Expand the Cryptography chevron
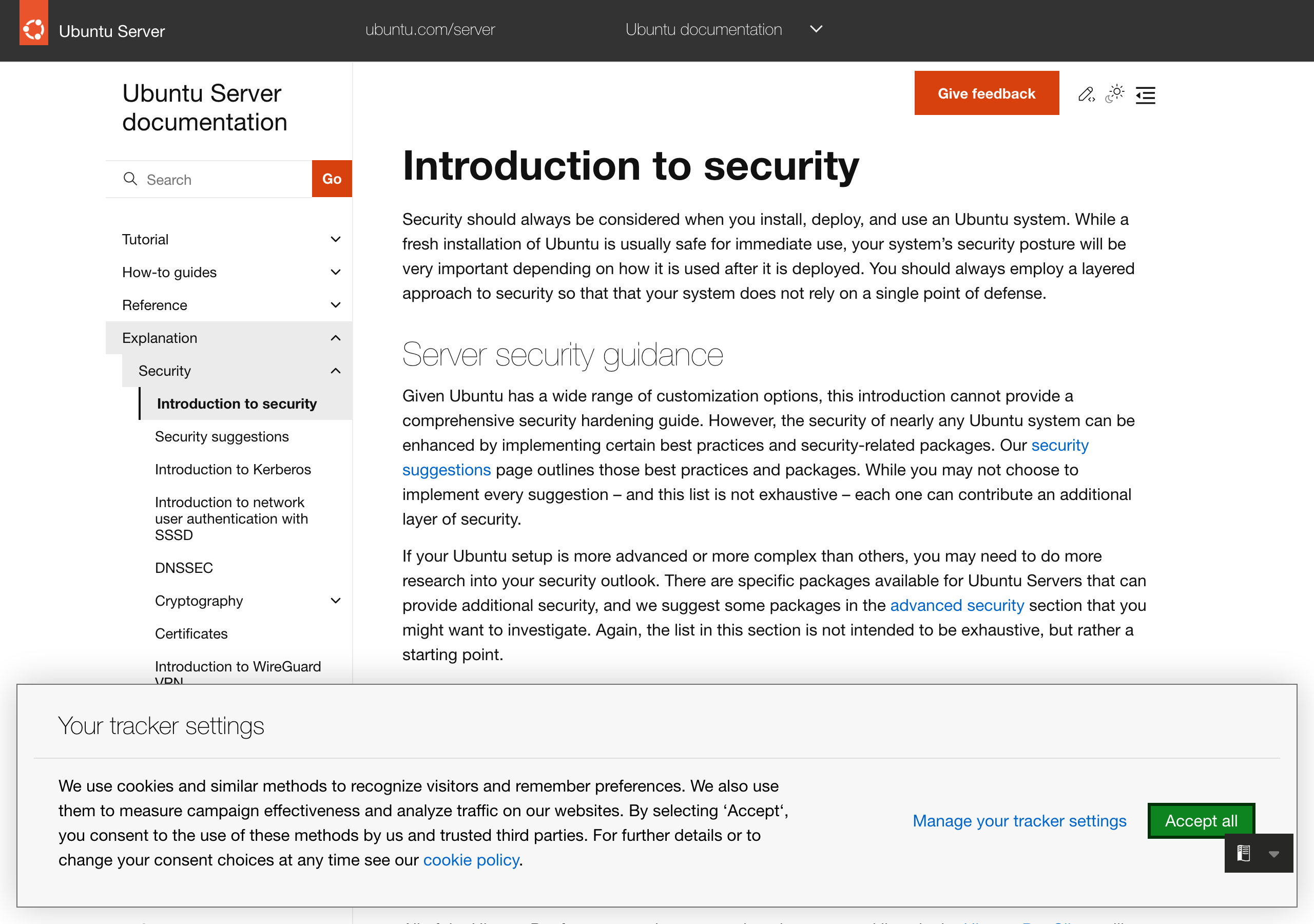Viewport: 1314px width, 924px height. (x=336, y=601)
